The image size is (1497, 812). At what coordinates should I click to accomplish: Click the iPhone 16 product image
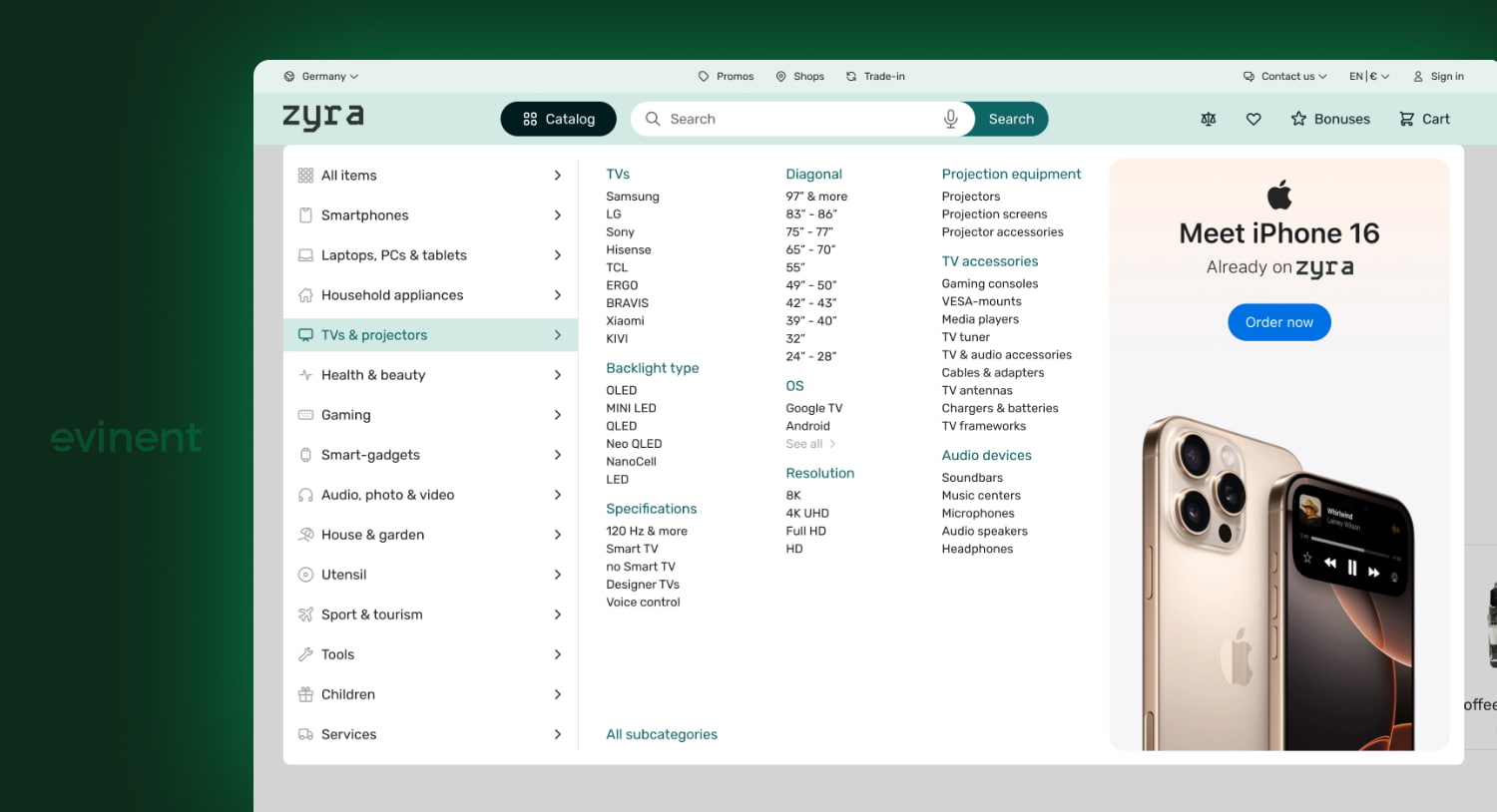click(1280, 584)
